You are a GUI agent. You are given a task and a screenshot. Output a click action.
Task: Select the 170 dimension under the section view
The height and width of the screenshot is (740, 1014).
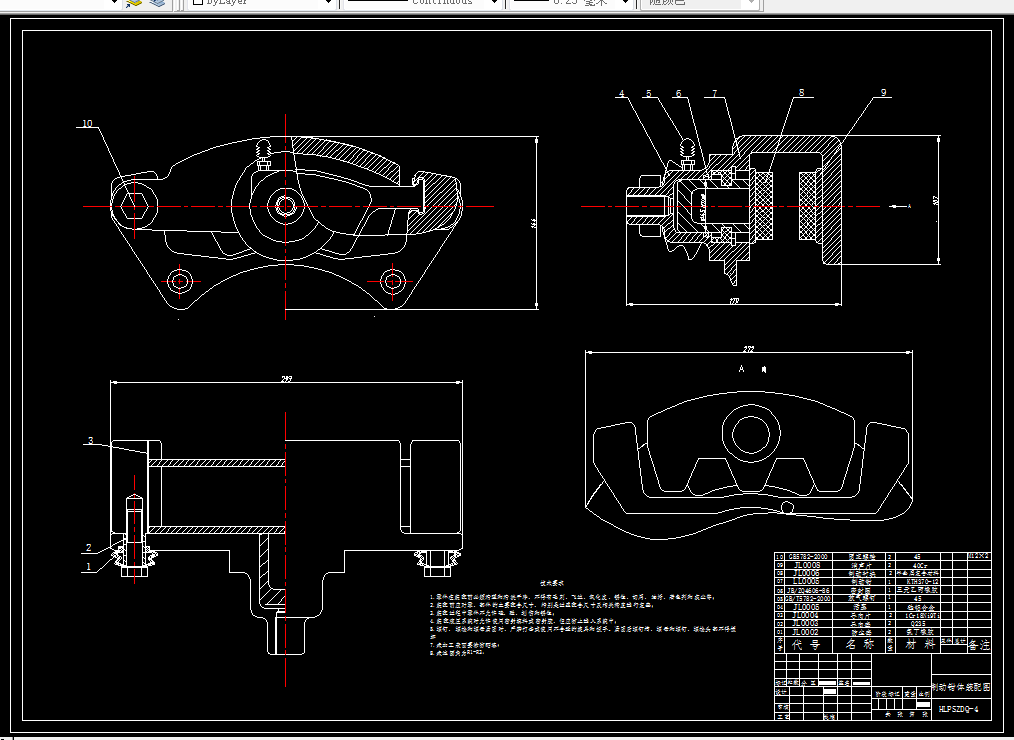pyautogui.click(x=733, y=301)
